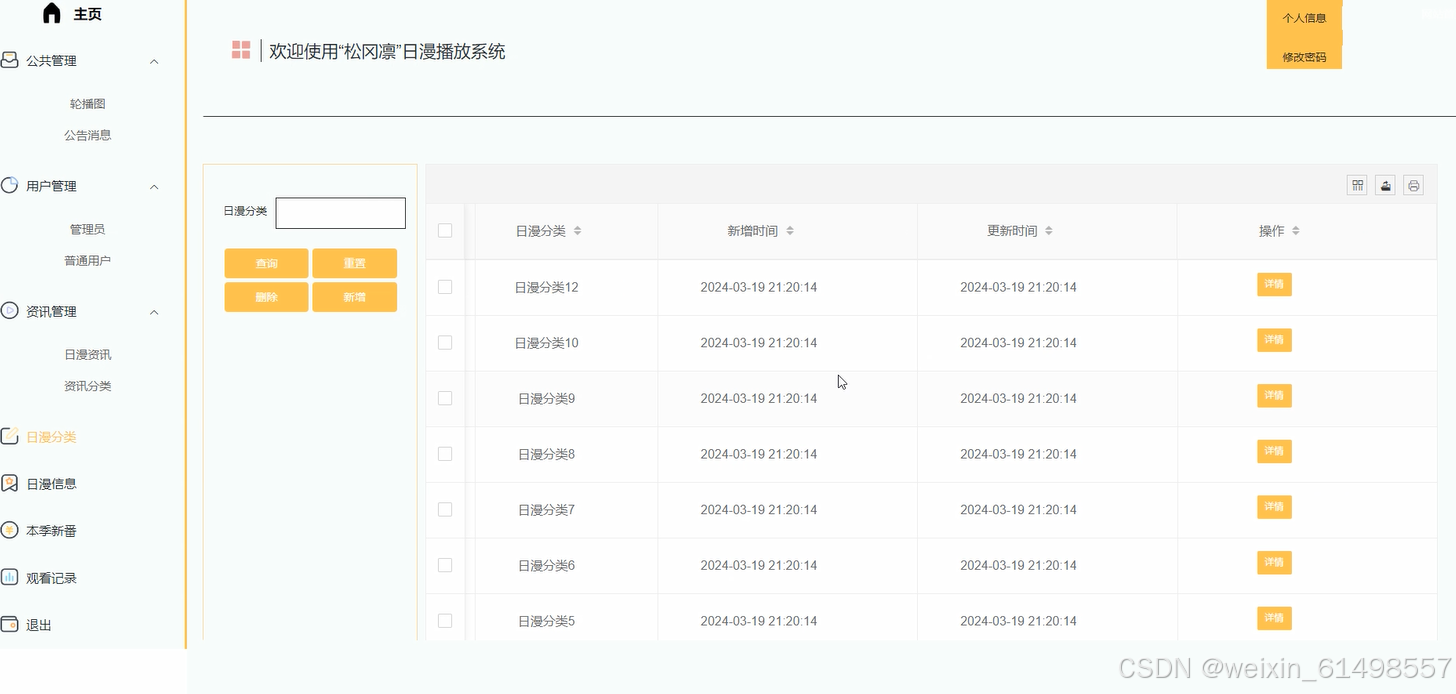Open 详情 for 日漫分类6
Screen dimensions: 1456x694
click(1274, 563)
